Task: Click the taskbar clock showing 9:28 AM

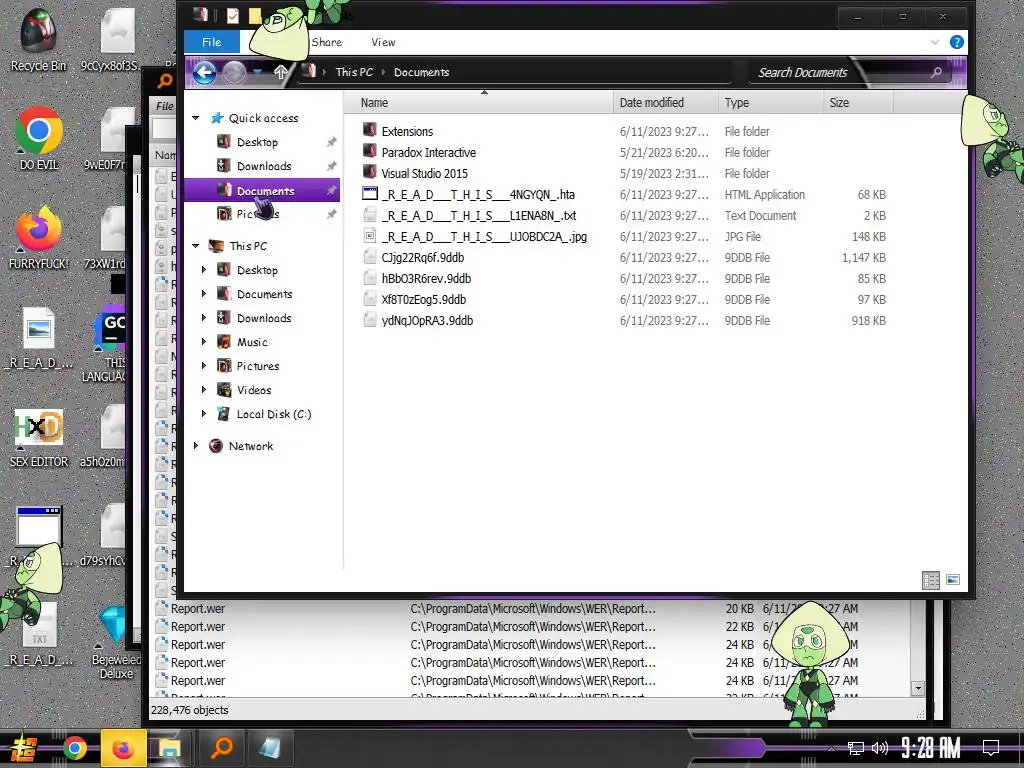Action: (x=931, y=748)
